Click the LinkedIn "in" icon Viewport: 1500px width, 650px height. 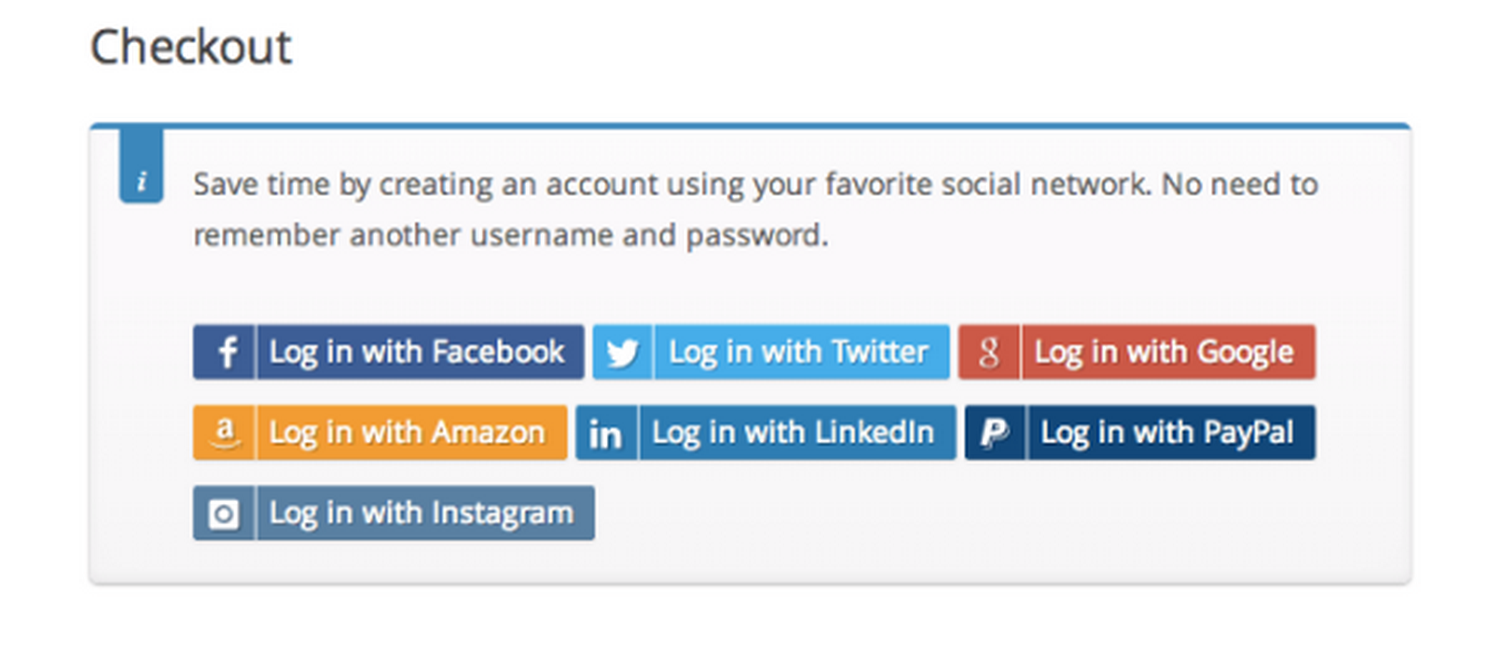click(x=607, y=432)
